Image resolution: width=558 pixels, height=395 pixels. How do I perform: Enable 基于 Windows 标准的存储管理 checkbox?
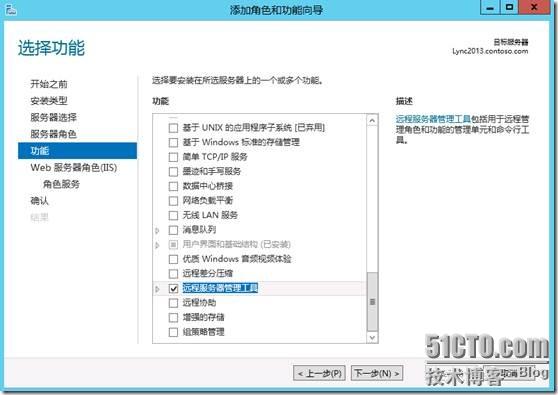click(173, 142)
